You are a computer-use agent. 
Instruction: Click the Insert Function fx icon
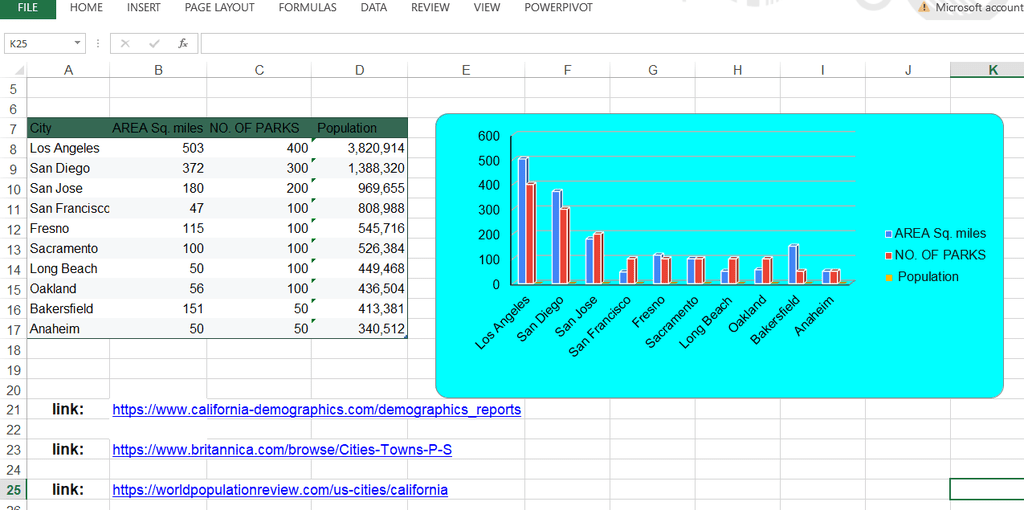pos(182,43)
